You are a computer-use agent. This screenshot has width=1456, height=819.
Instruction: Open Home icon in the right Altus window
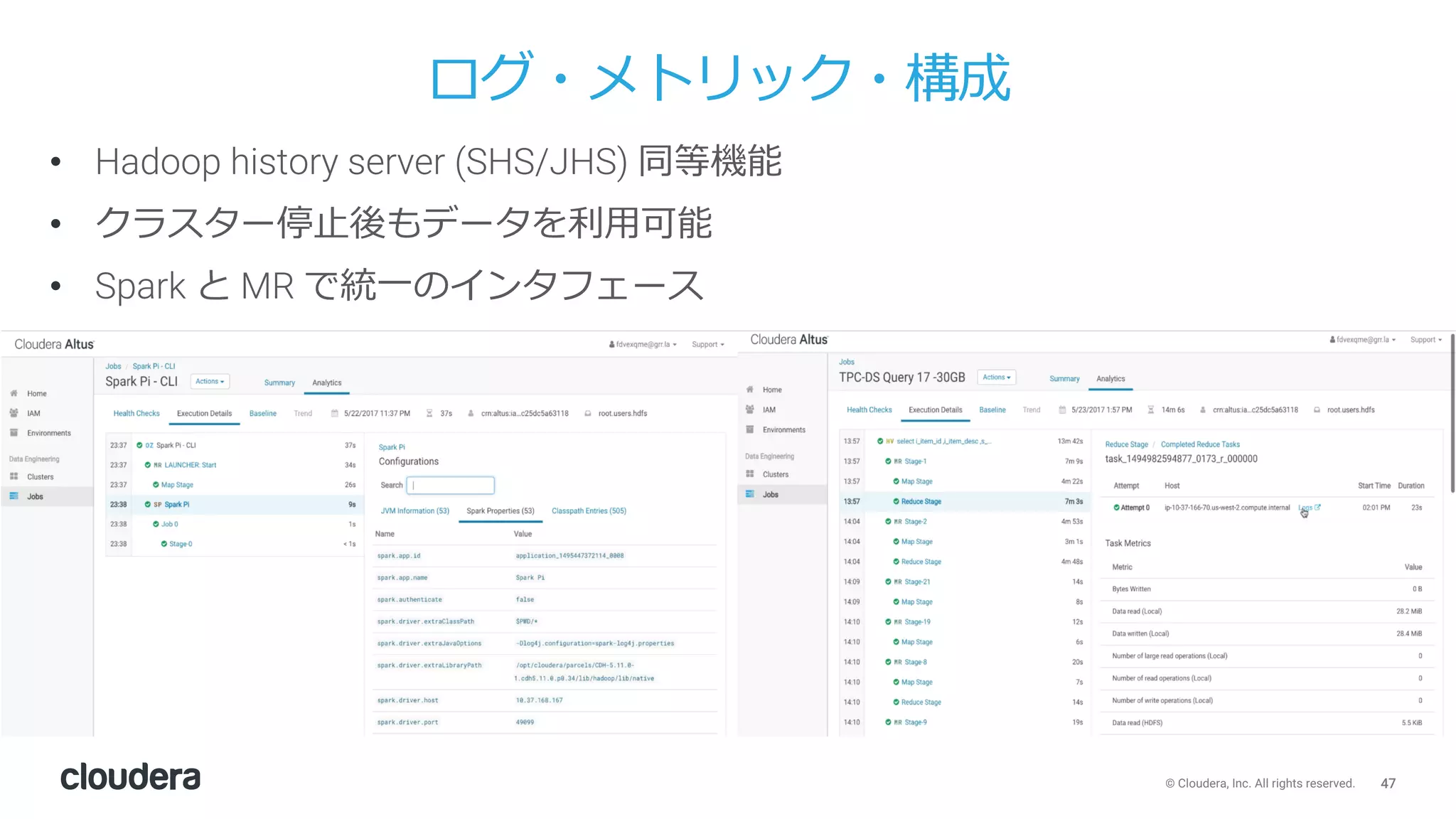(749, 390)
